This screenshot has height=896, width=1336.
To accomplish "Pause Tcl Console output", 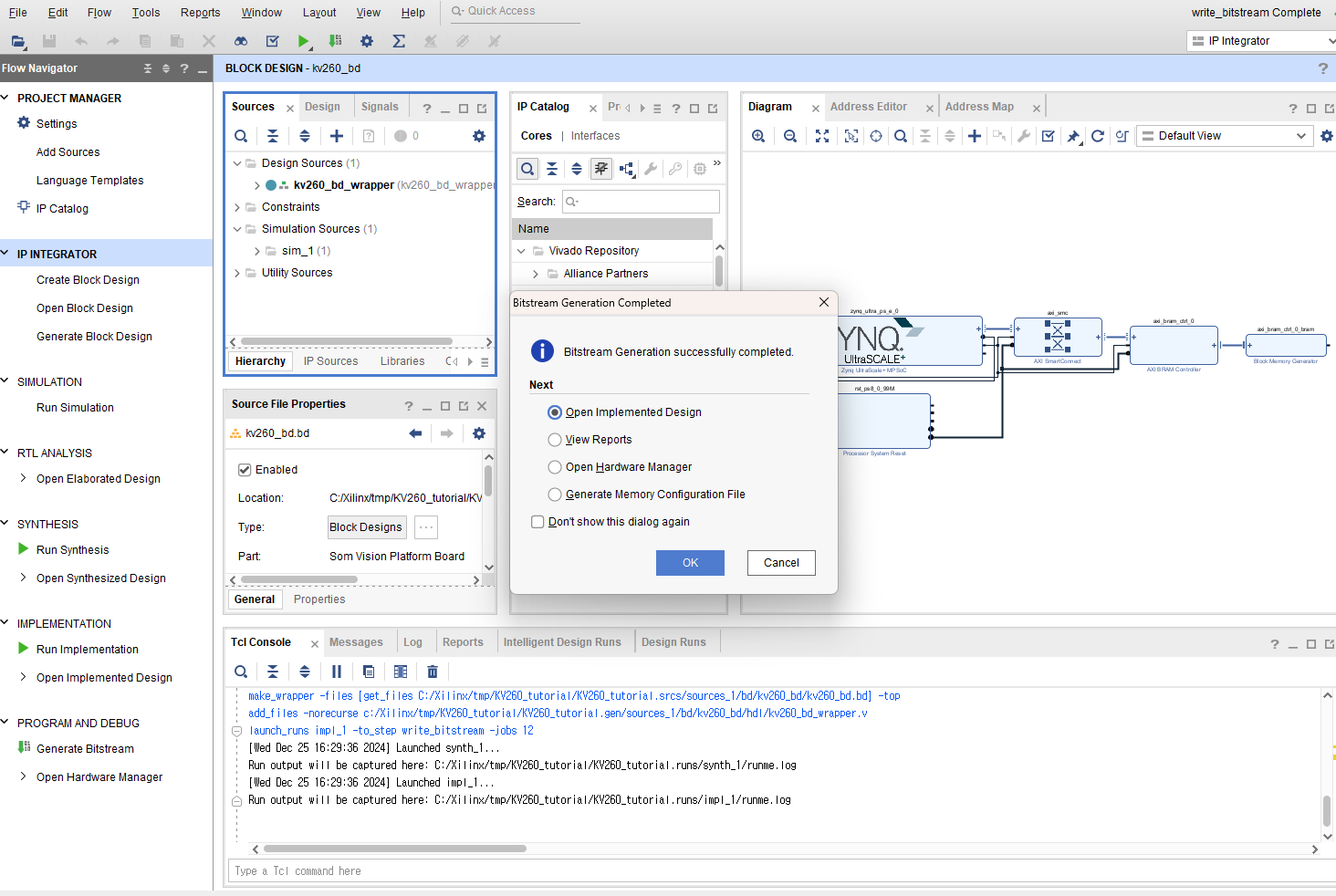I will [337, 672].
